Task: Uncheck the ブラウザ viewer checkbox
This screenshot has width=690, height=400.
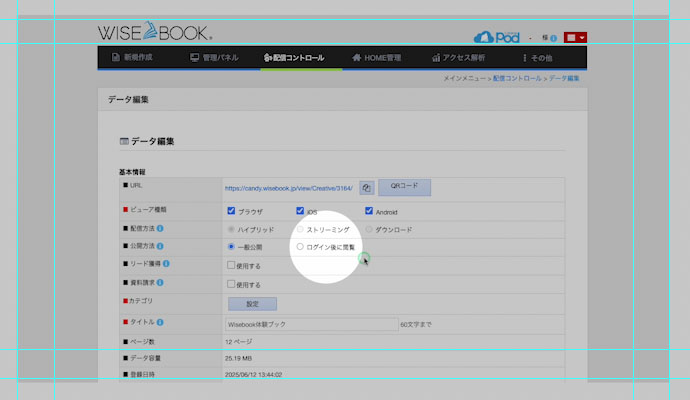Action: coord(232,211)
